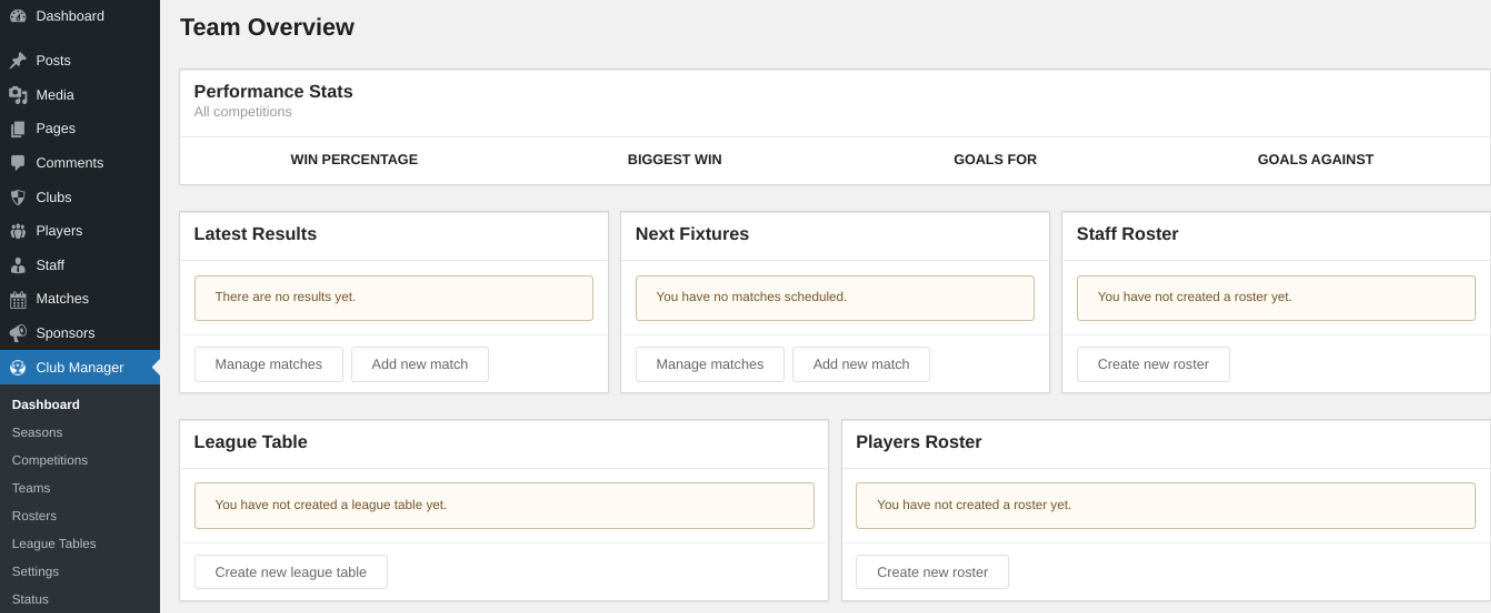Click Create new league table

tap(291, 571)
